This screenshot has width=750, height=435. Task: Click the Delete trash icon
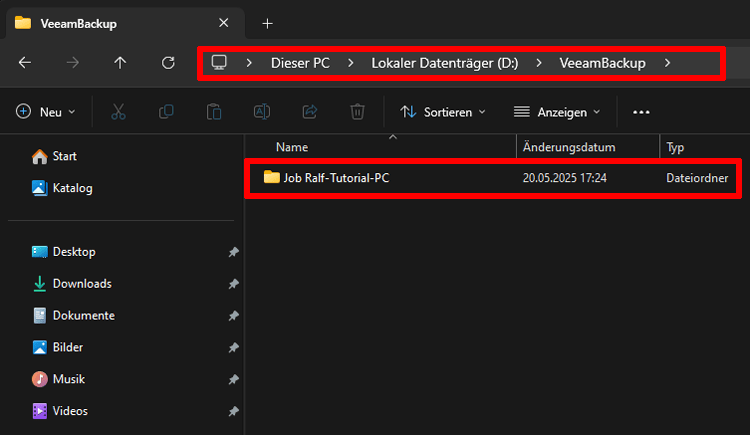click(357, 112)
